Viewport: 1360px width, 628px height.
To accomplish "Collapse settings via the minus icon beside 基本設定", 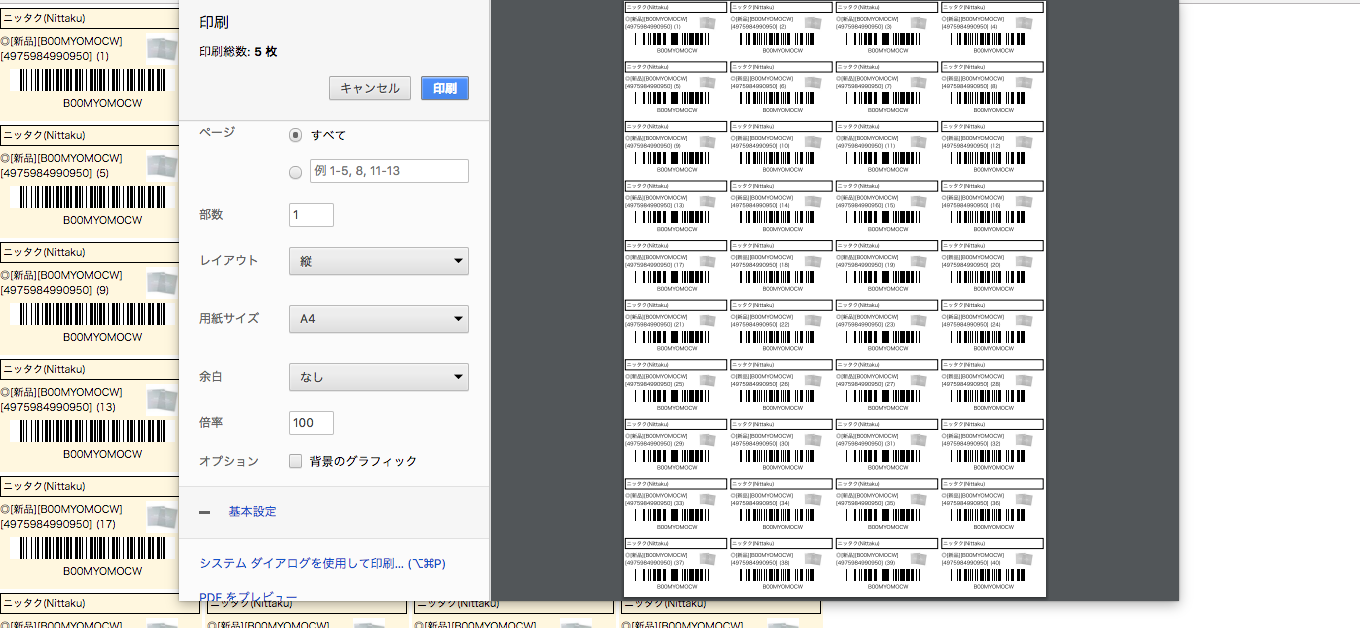I will [x=205, y=512].
